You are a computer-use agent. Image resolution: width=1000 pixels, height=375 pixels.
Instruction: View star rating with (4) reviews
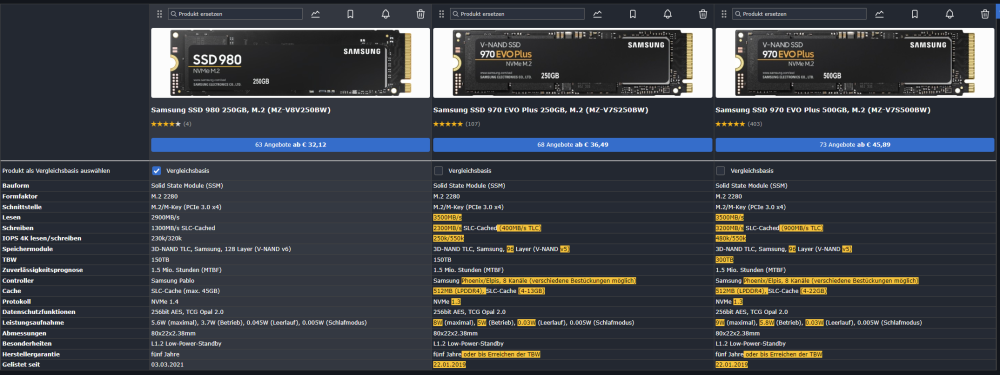coord(171,124)
